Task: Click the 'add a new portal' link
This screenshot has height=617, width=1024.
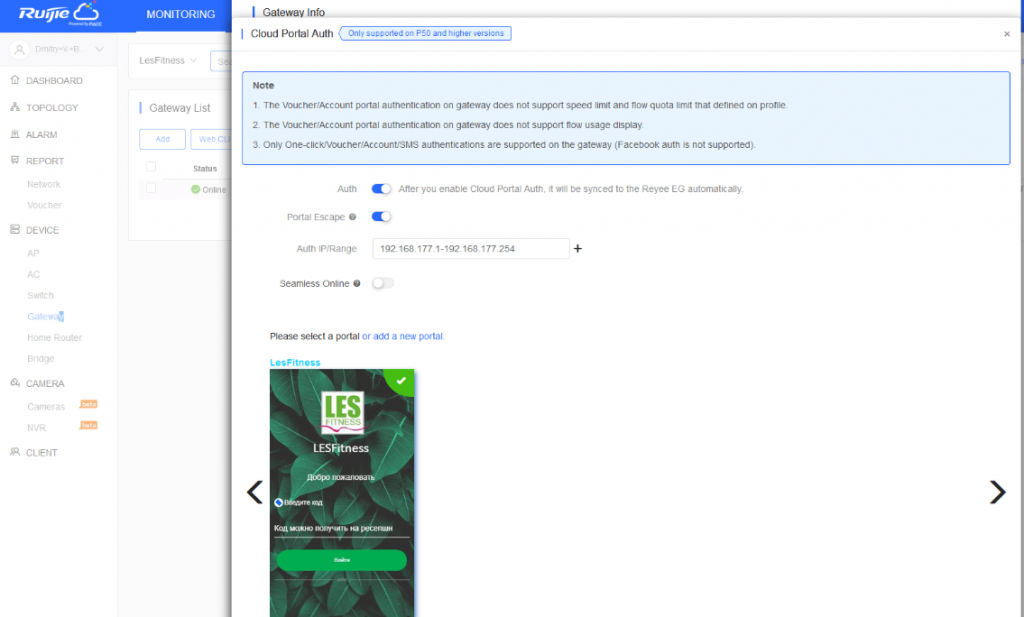Action: click(x=408, y=336)
